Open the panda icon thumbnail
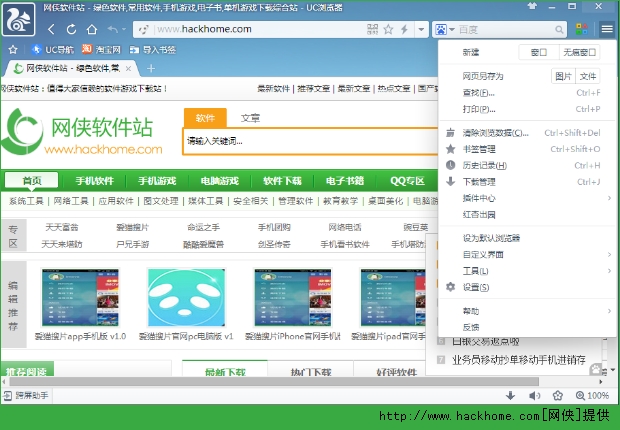 click(x=186, y=297)
